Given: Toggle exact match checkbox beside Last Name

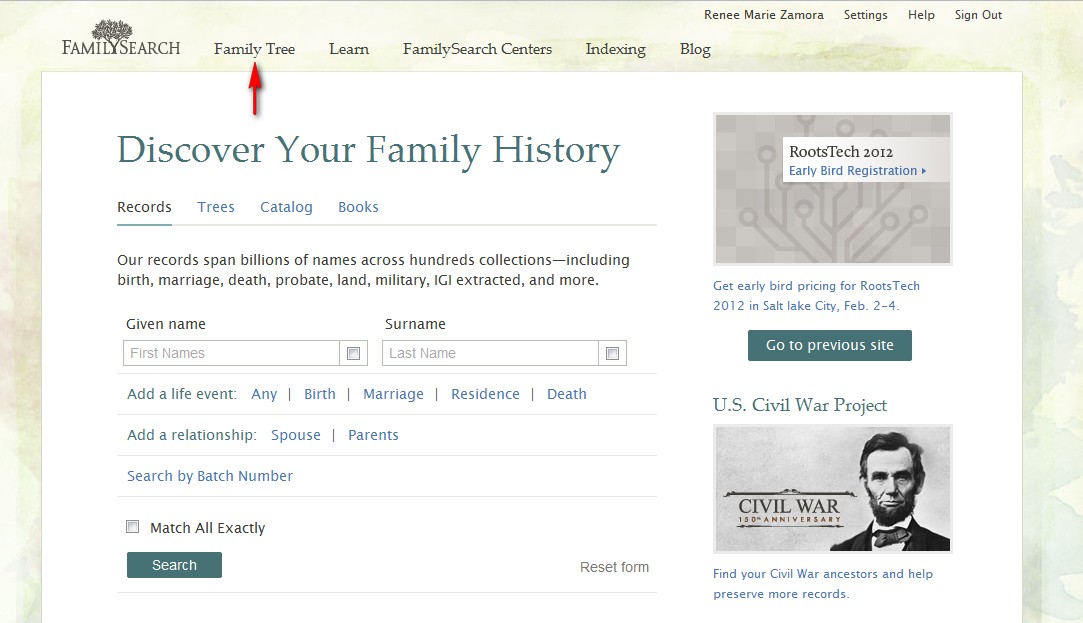Looking at the screenshot, I should tap(613, 354).
